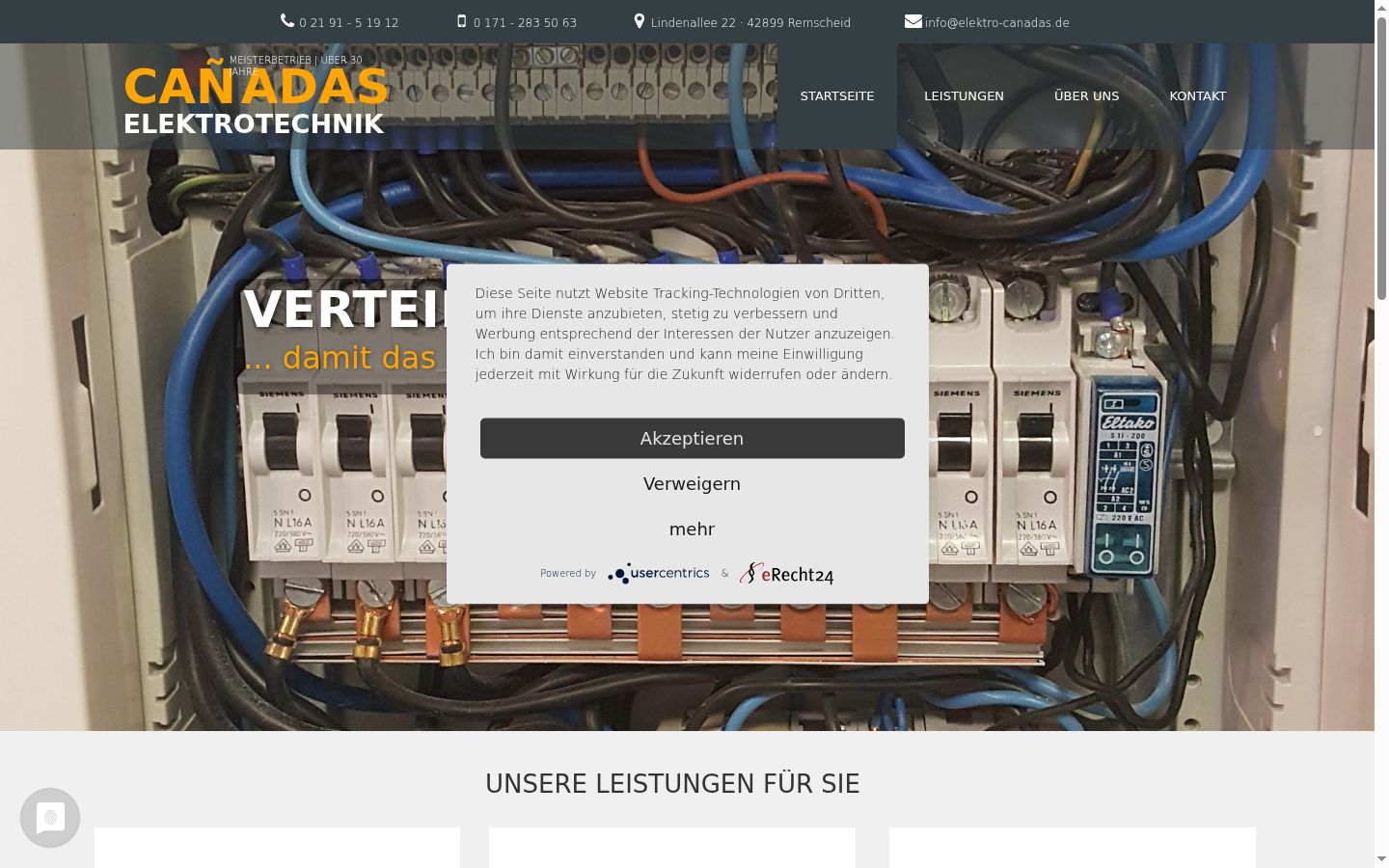
Task: Click the 'Powered by' text in consent dialog
Action: [568, 574]
